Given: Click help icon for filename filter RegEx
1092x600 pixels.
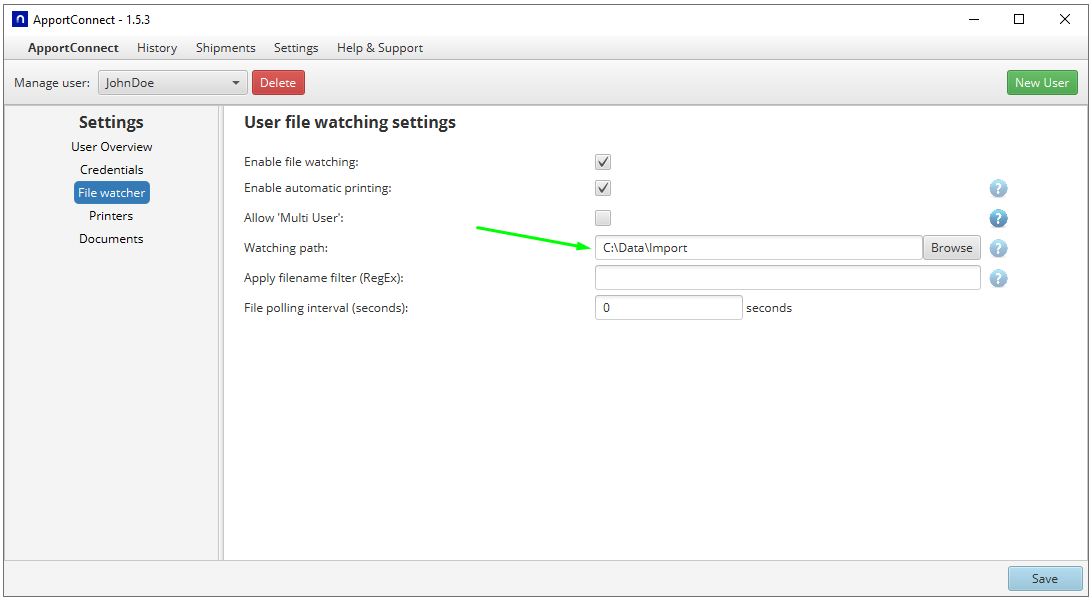Looking at the screenshot, I should [x=998, y=278].
